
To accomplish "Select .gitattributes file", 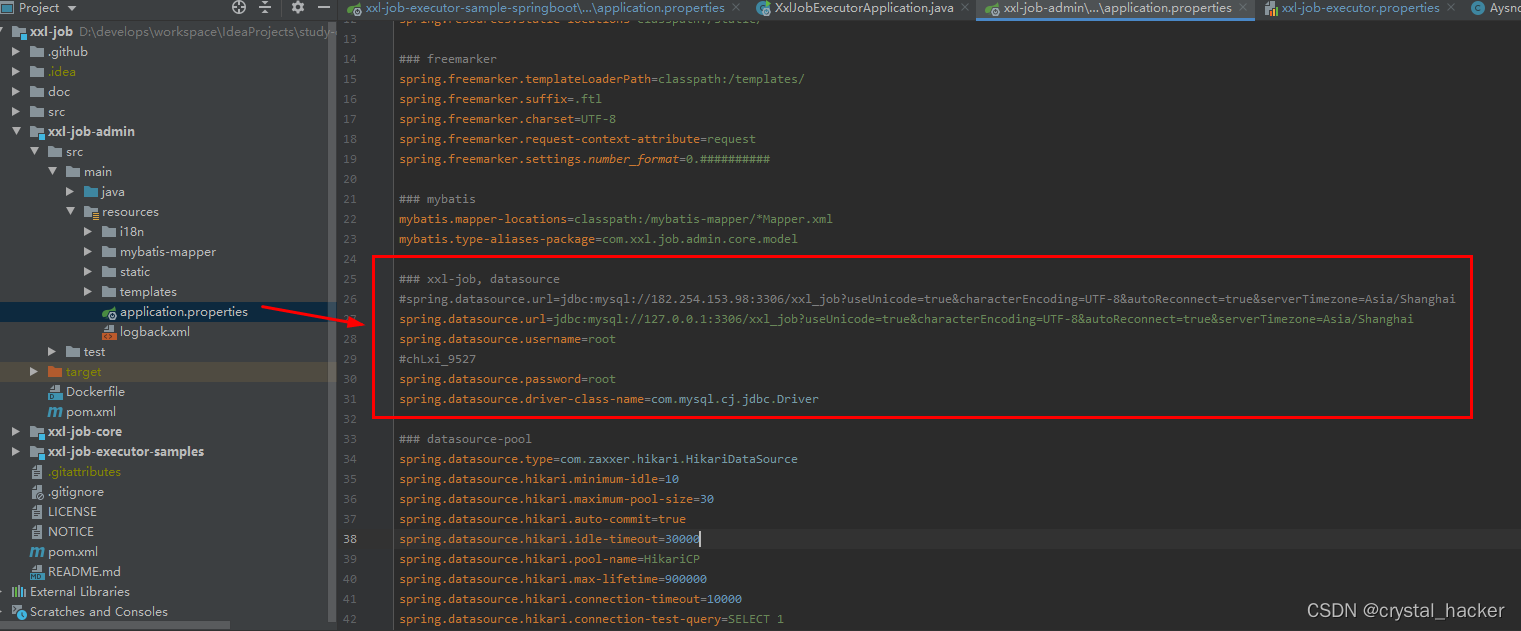I will 84,471.
